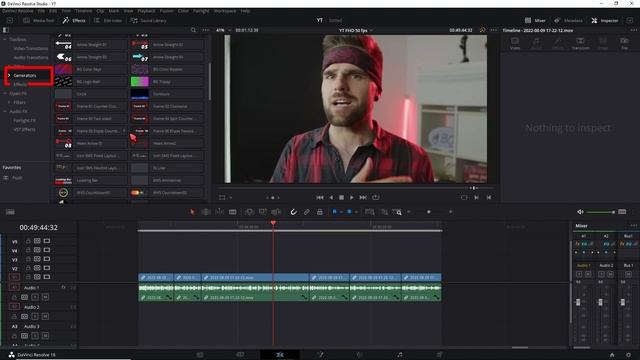
Task: Click the first video clip on V1
Action: pos(156,278)
